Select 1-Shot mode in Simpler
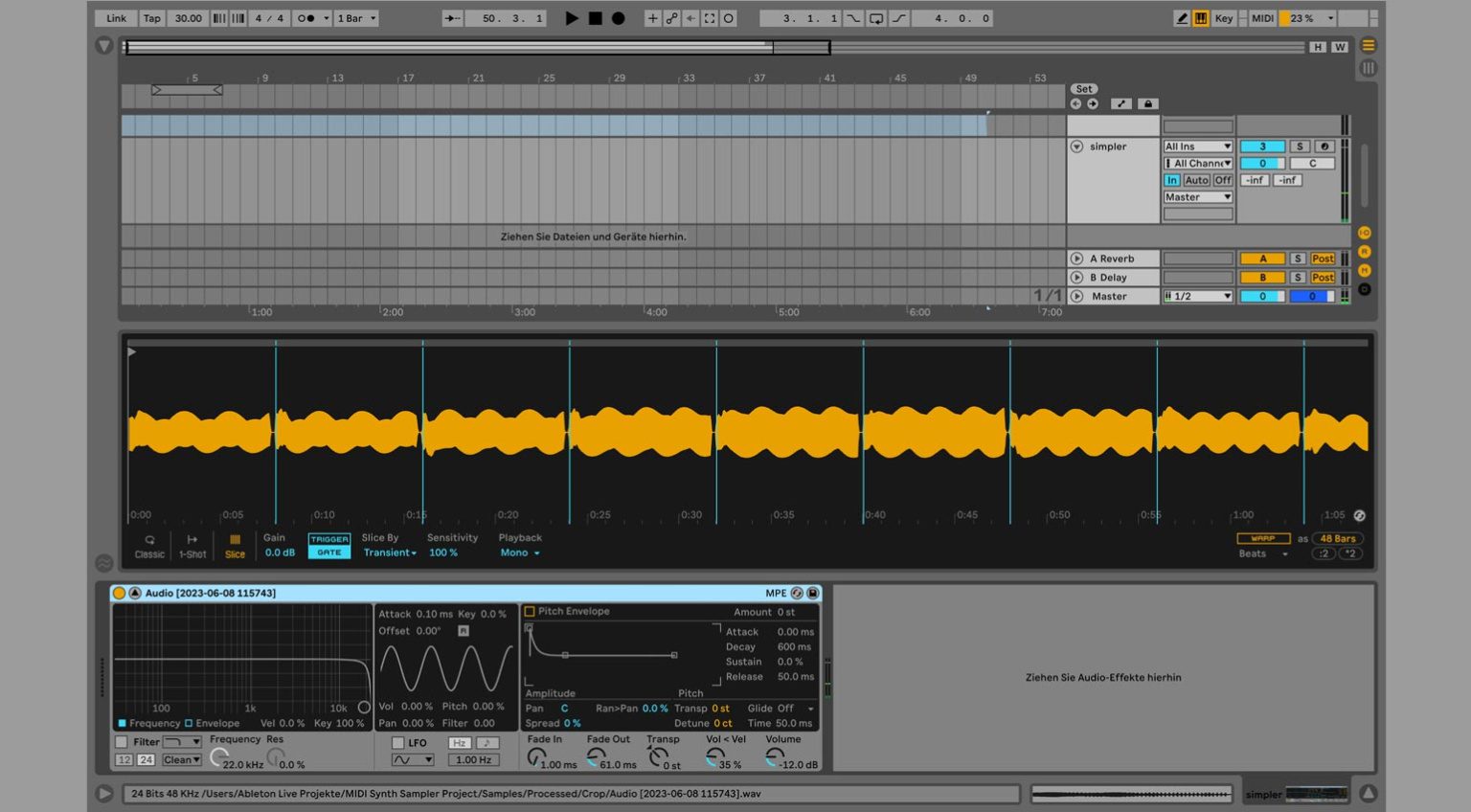The height and width of the screenshot is (812, 1471). (192, 546)
